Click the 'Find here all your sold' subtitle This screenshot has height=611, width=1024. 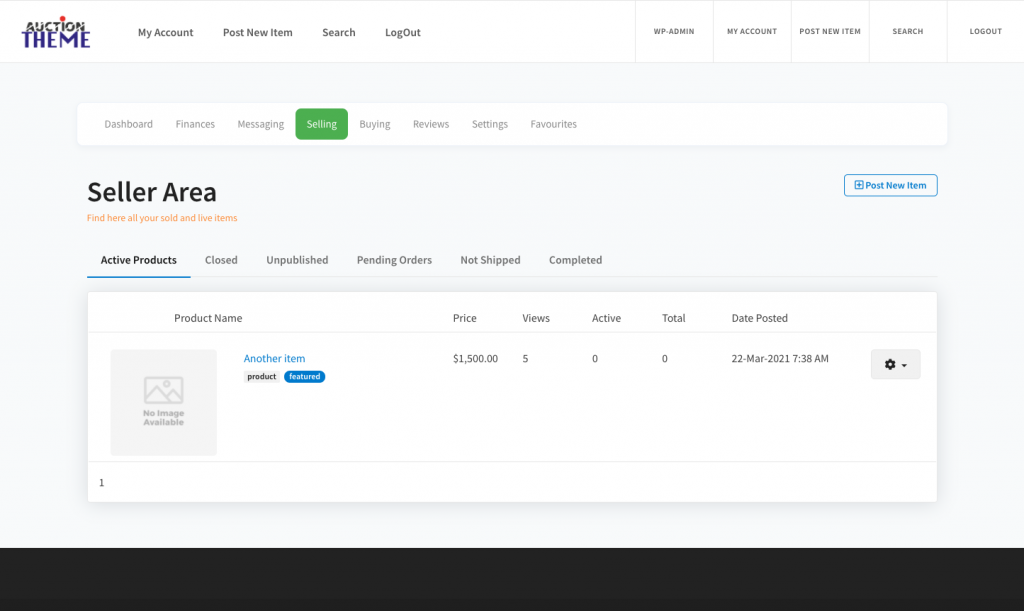point(162,218)
